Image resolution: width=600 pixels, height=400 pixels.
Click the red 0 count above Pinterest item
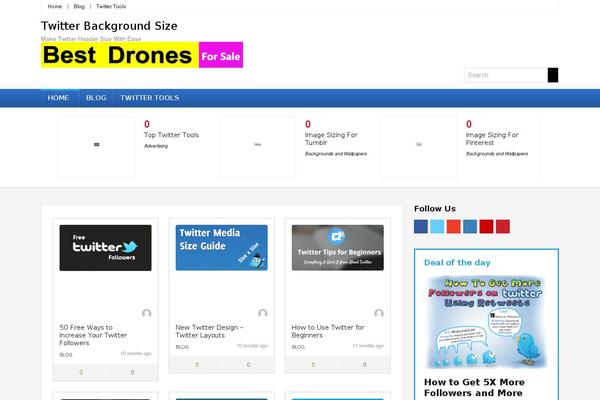pos(469,124)
